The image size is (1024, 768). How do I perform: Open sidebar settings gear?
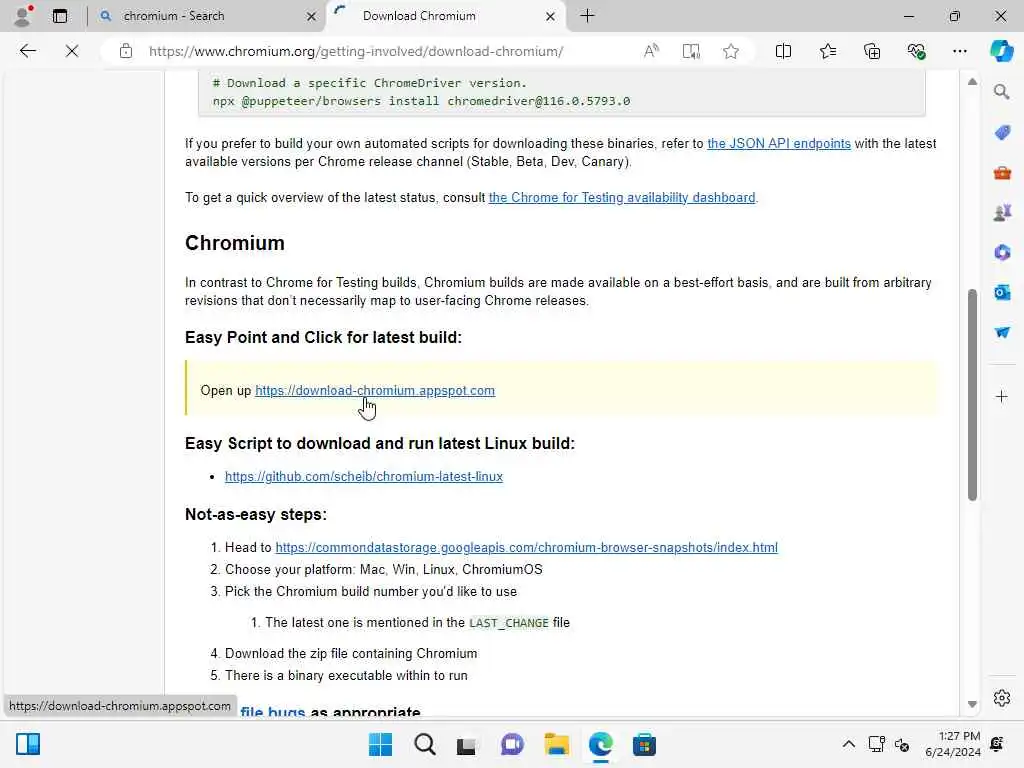coord(1002,698)
